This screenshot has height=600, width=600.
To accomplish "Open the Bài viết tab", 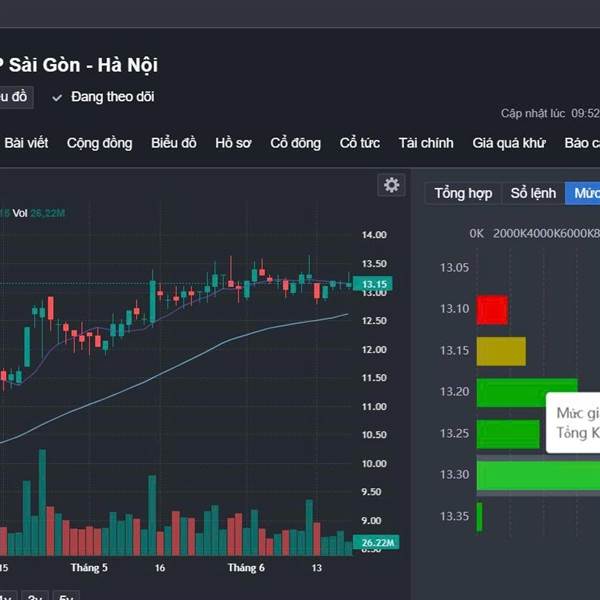I will (x=26, y=143).
